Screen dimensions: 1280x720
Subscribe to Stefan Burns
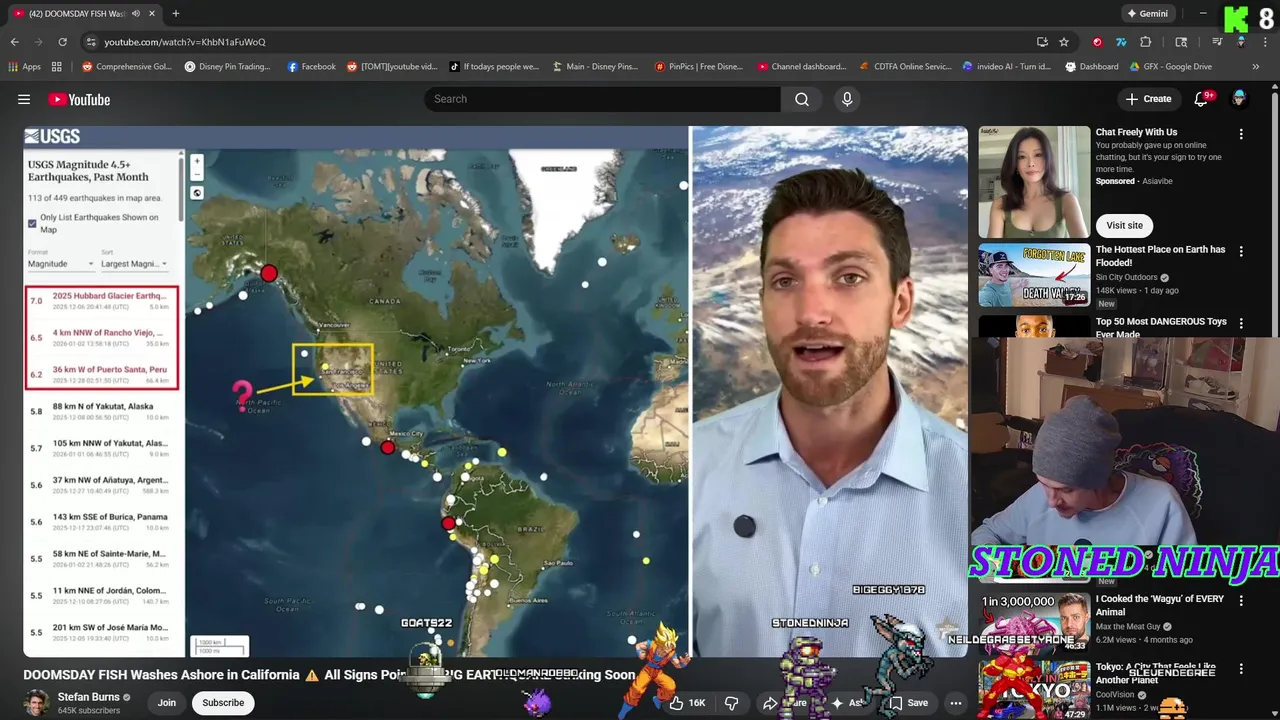coord(223,703)
